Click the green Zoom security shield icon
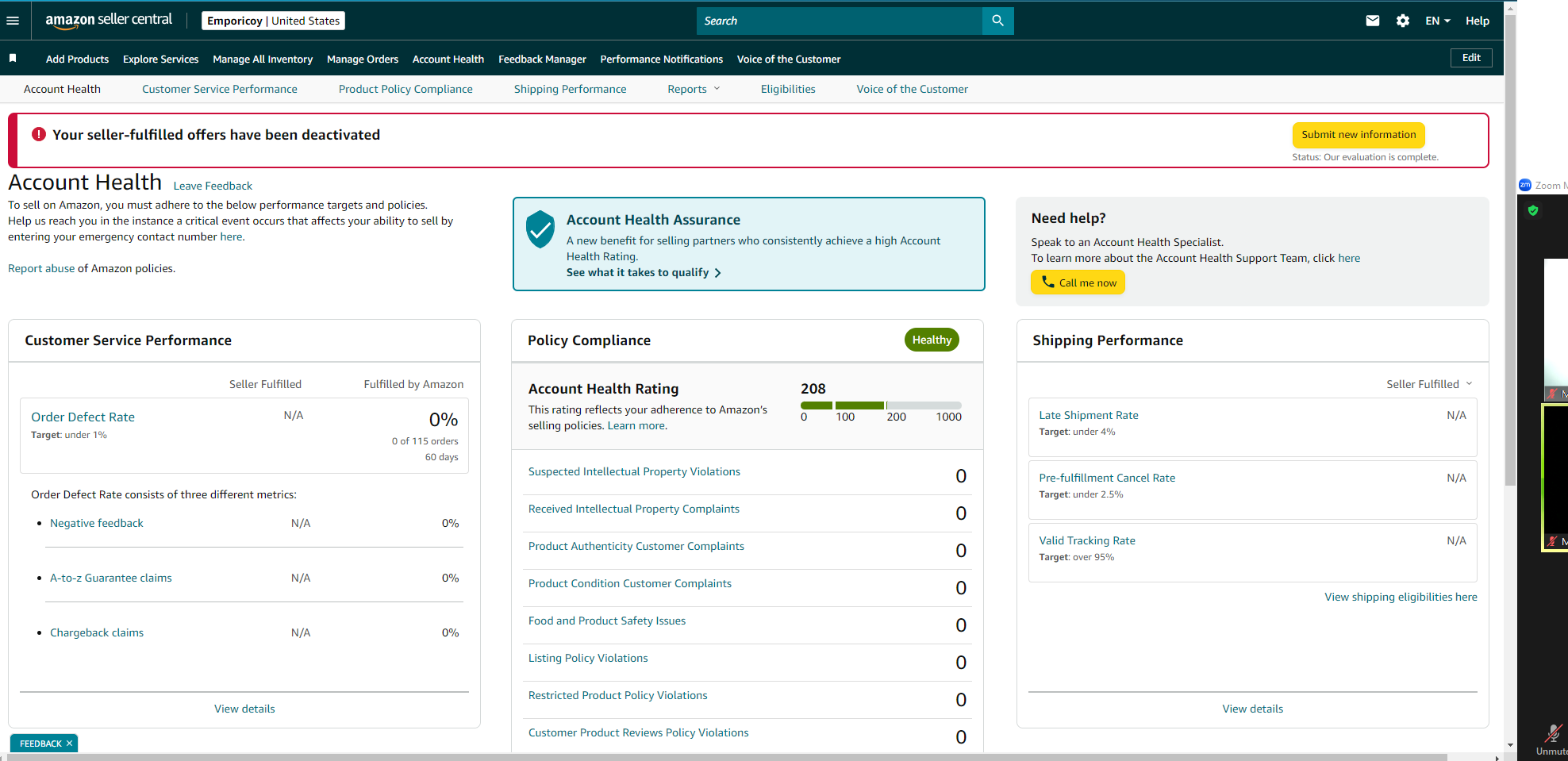Image resolution: width=1568 pixels, height=761 pixels. click(1533, 210)
